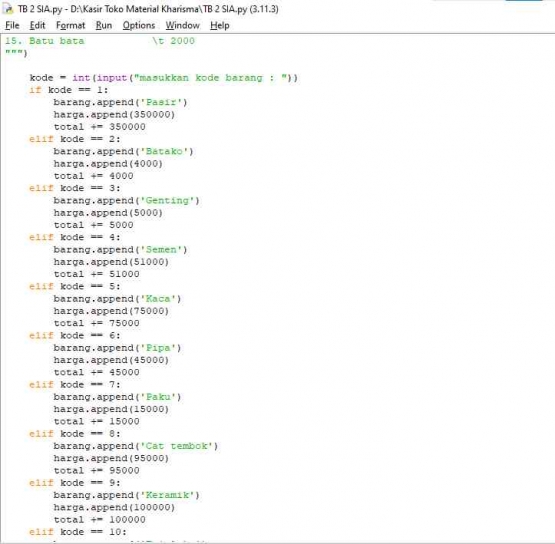Open the Help menu

click(x=219, y=25)
